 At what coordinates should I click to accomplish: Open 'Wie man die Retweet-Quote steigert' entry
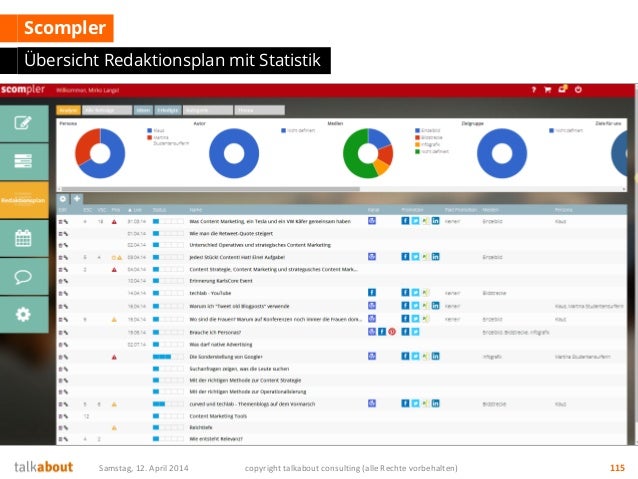coord(231,234)
